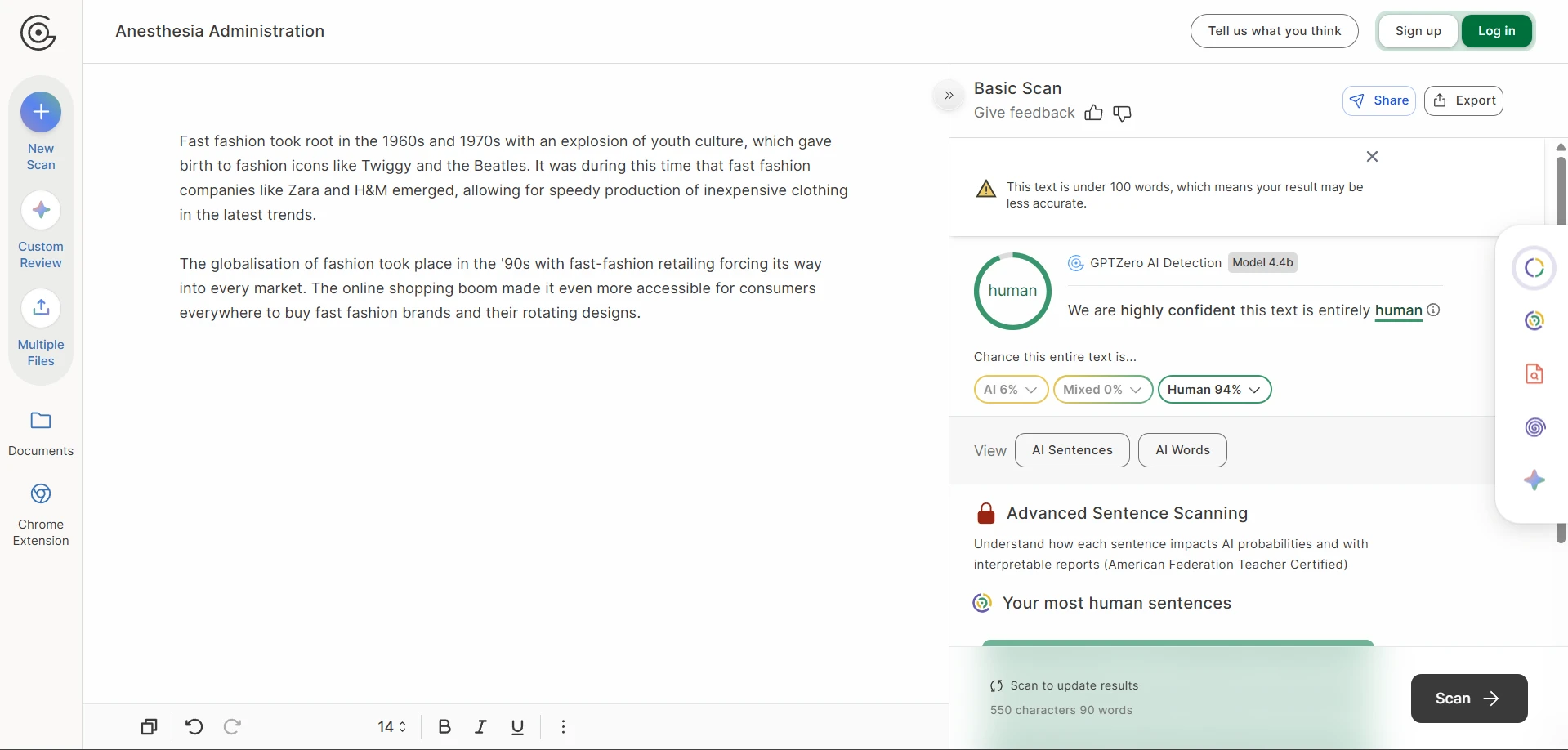Toggle underline formatting

coord(517,726)
